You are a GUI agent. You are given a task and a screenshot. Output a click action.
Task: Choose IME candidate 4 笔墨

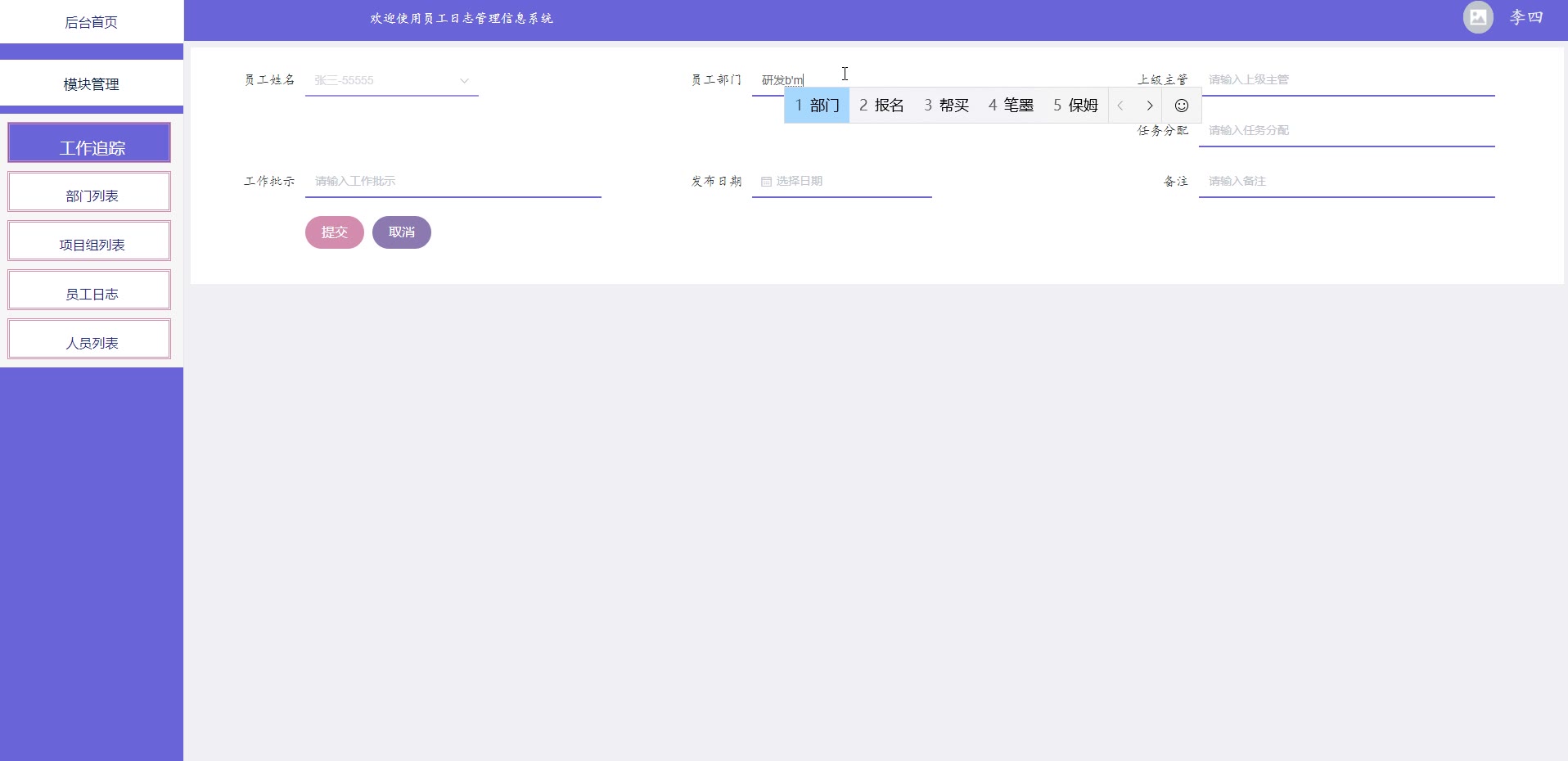[x=1011, y=106]
